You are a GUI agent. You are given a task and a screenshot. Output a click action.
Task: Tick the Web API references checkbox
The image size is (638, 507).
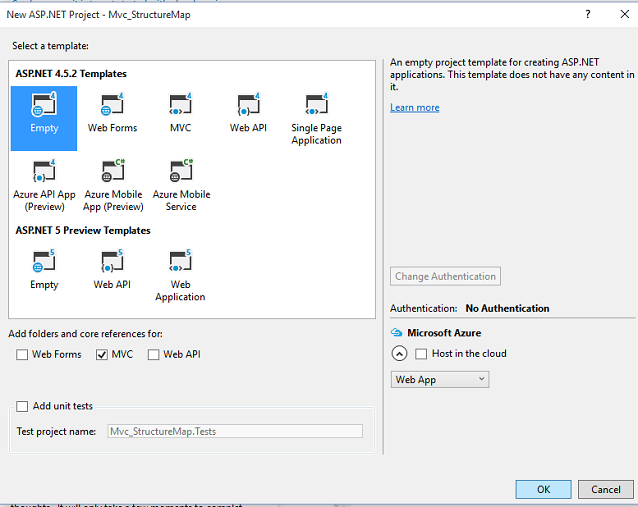(x=153, y=354)
